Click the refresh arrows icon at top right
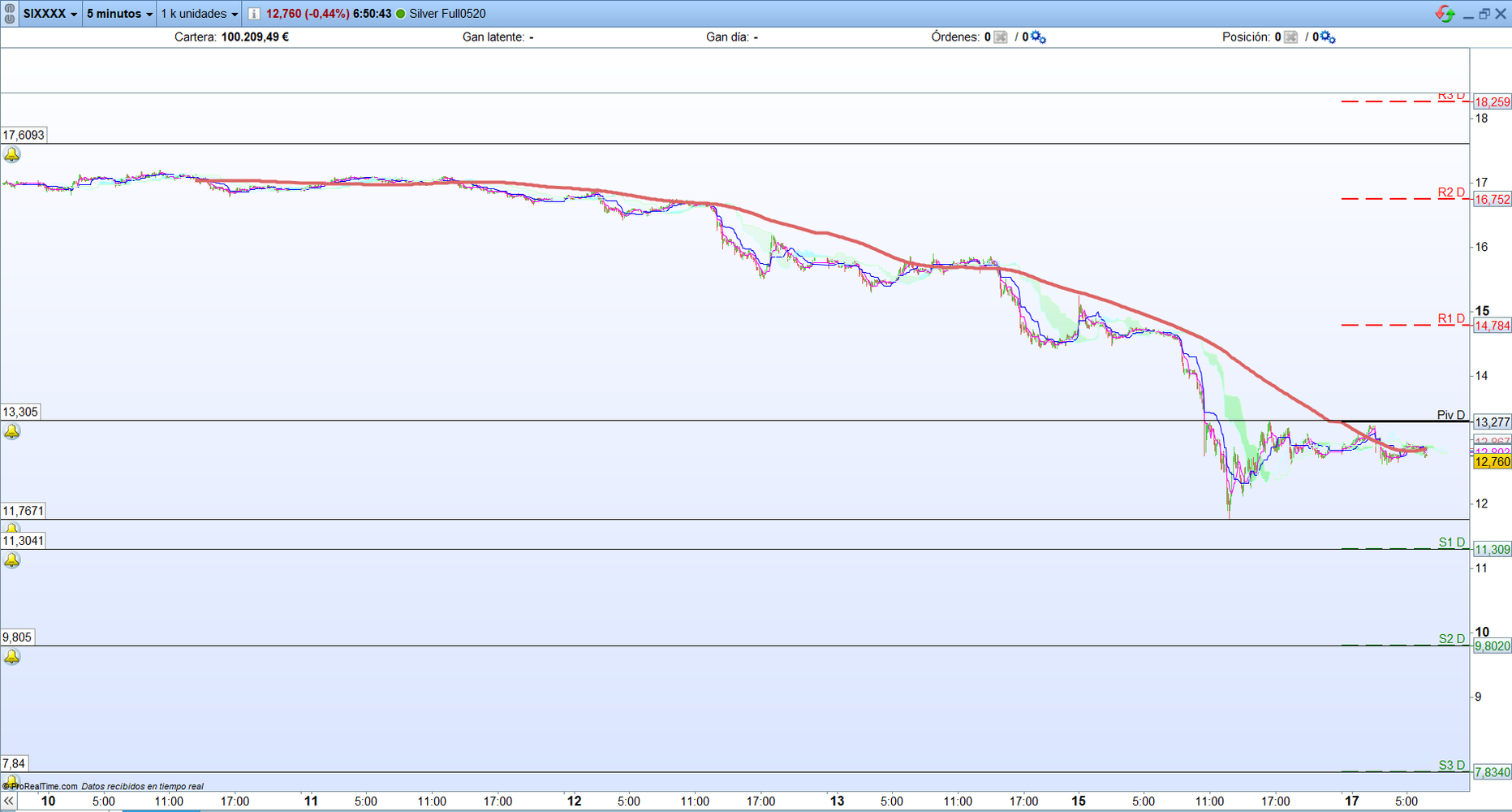Image resolution: width=1512 pixels, height=812 pixels. pyautogui.click(x=1445, y=14)
